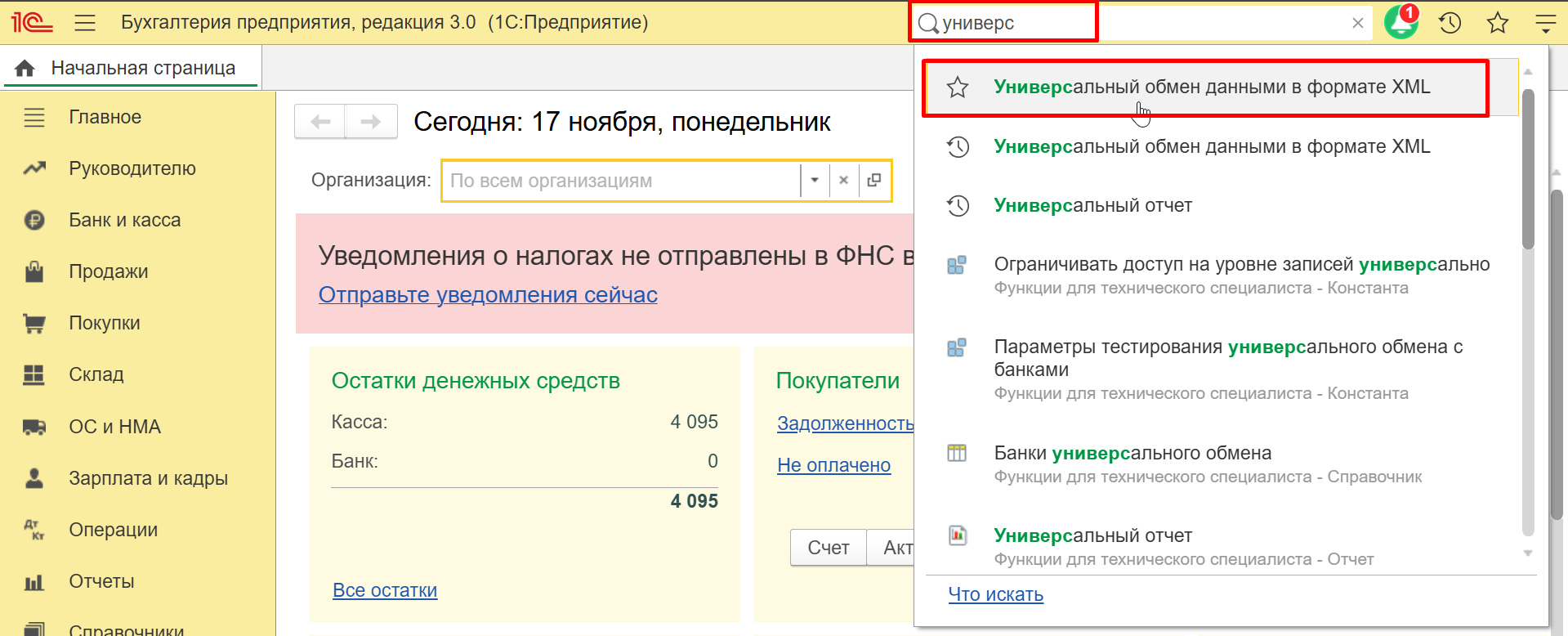
Task: Open the Организация selection form button
Action: coord(874,181)
